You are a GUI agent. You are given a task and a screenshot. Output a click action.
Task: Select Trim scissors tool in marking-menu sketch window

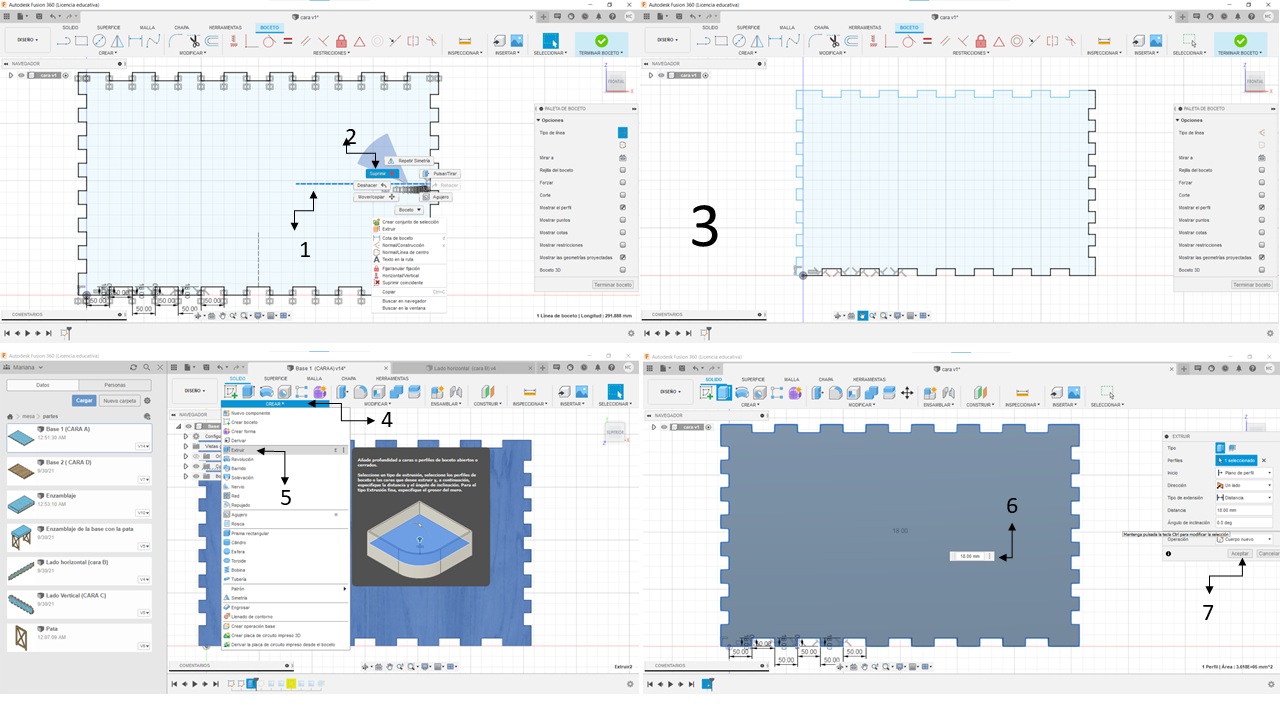pyautogui.click(x=194, y=41)
